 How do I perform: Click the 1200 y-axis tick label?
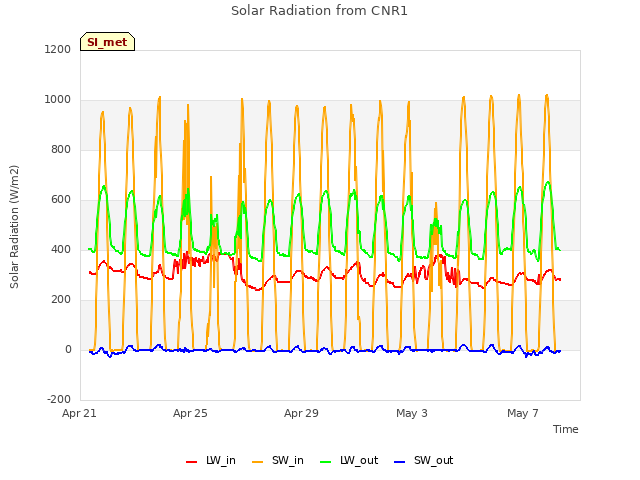[x=58, y=49]
